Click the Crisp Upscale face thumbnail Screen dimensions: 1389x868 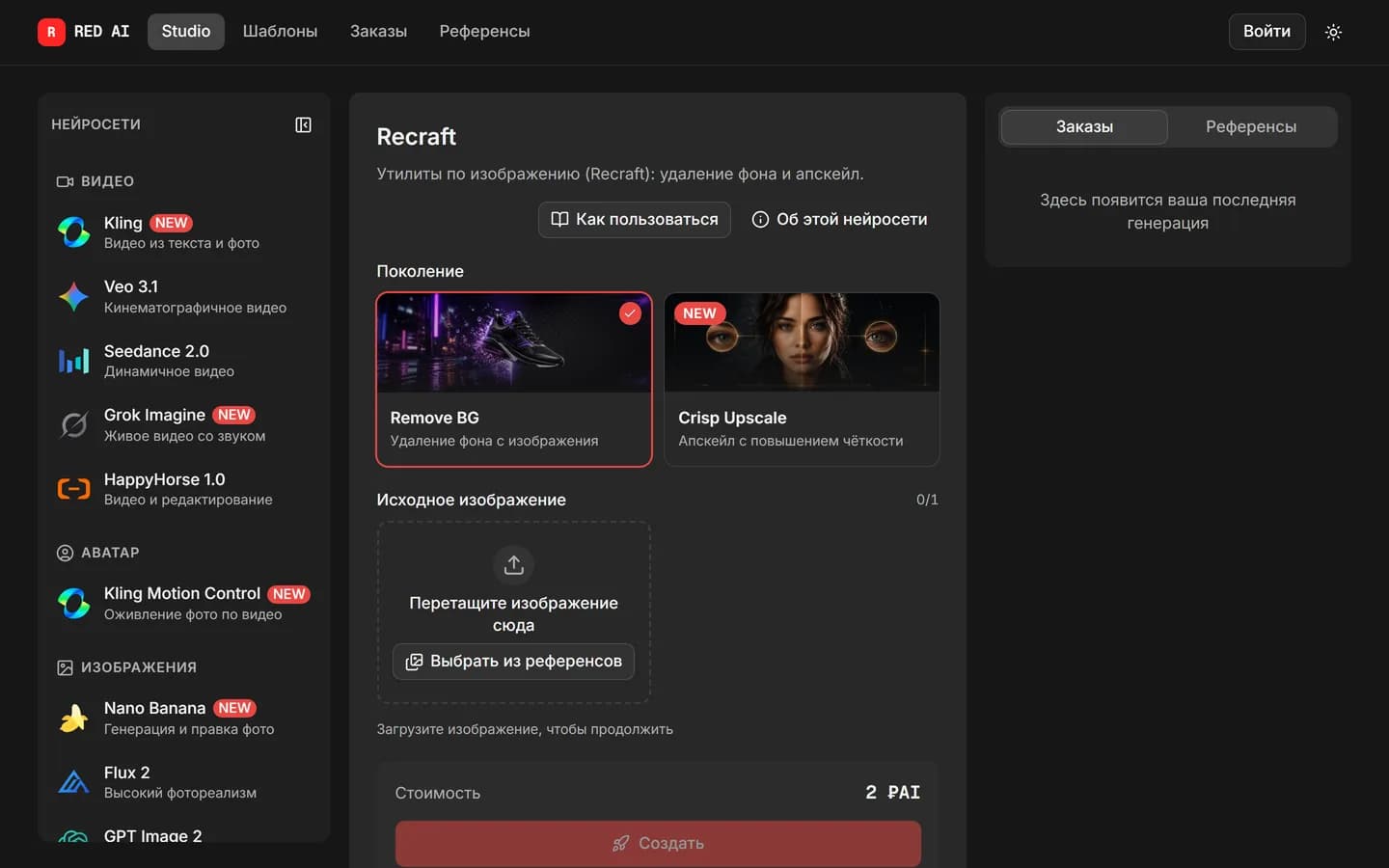click(x=802, y=342)
